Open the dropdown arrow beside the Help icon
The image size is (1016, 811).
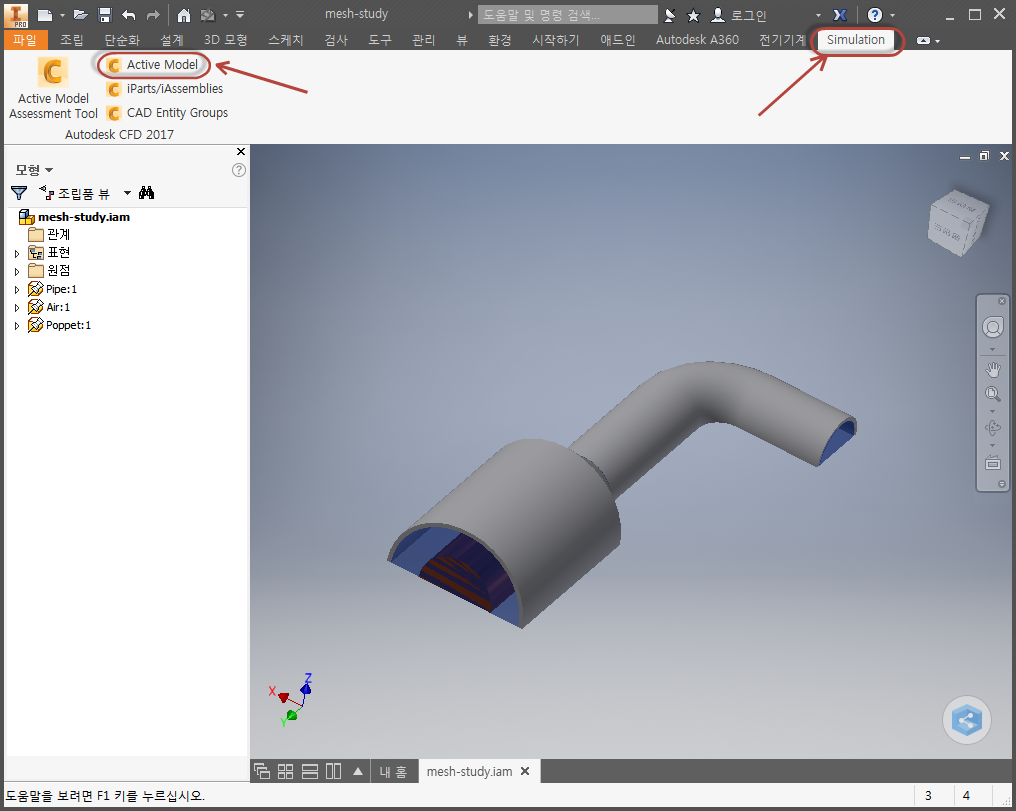point(892,16)
